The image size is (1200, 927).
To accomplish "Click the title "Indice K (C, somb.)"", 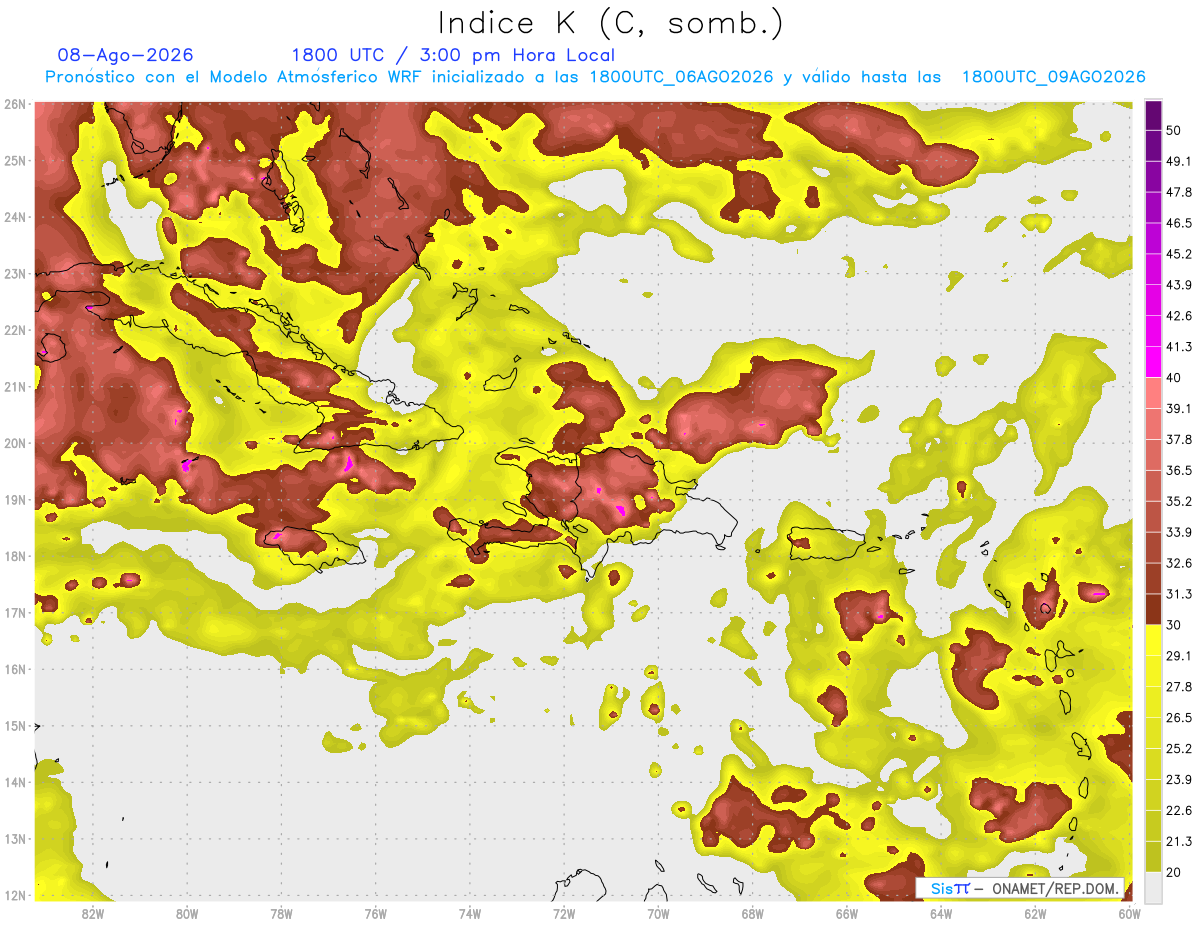I will coord(611,23).
